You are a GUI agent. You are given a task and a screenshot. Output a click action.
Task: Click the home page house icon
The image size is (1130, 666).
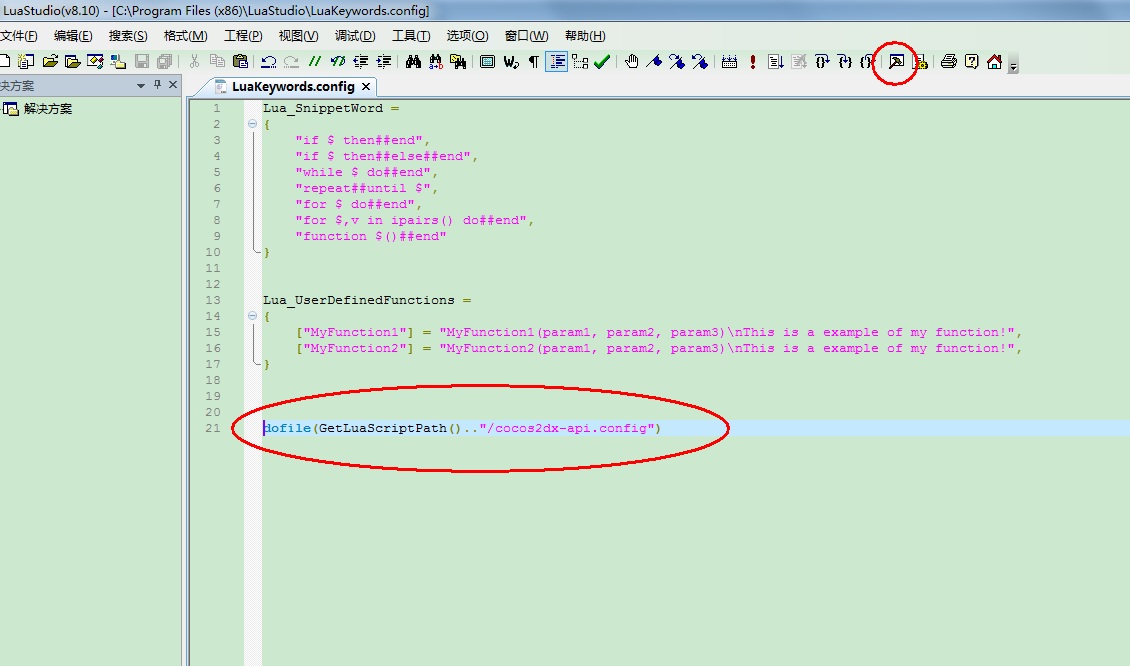tap(994, 62)
